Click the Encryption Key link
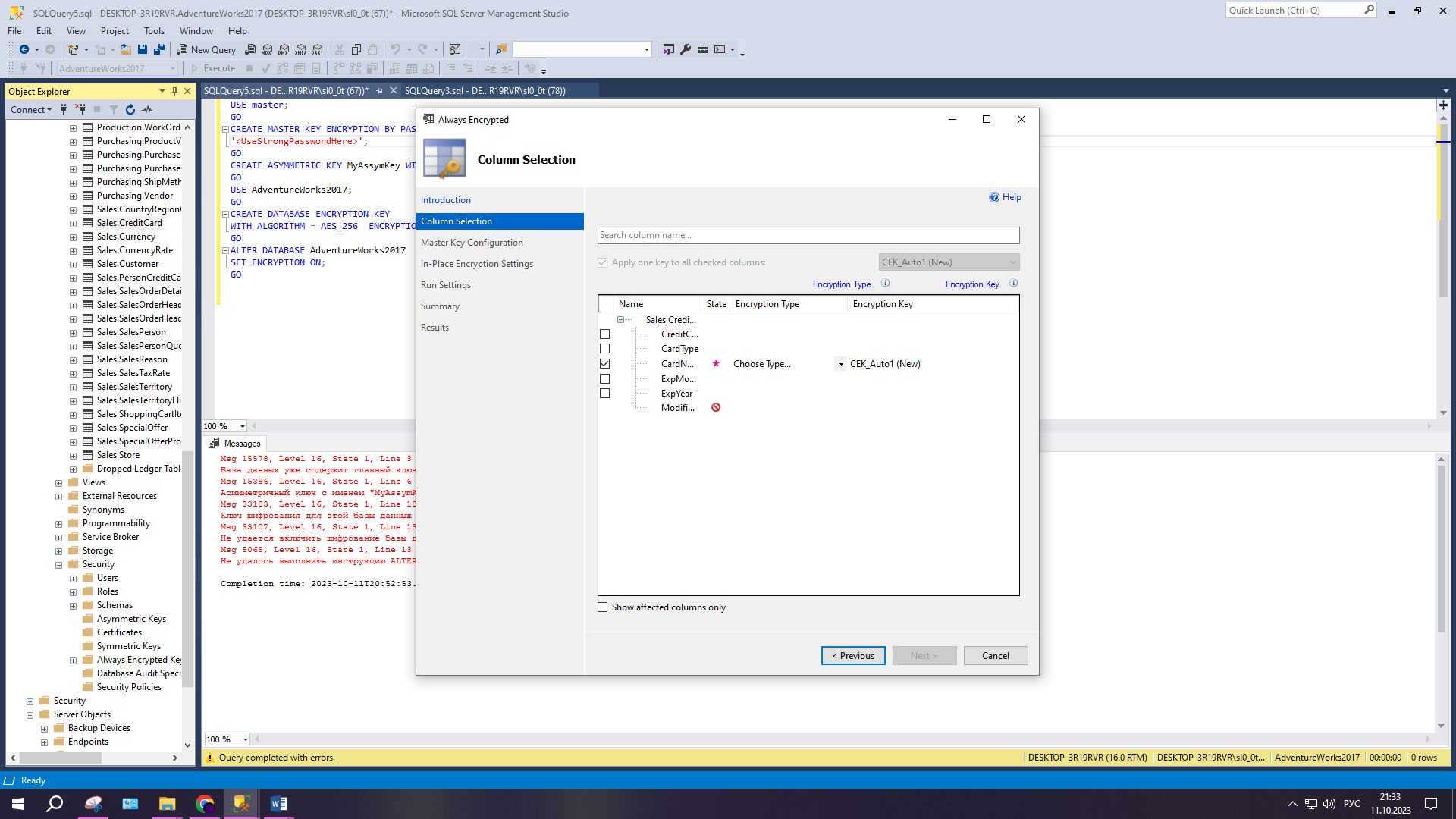 click(x=972, y=284)
